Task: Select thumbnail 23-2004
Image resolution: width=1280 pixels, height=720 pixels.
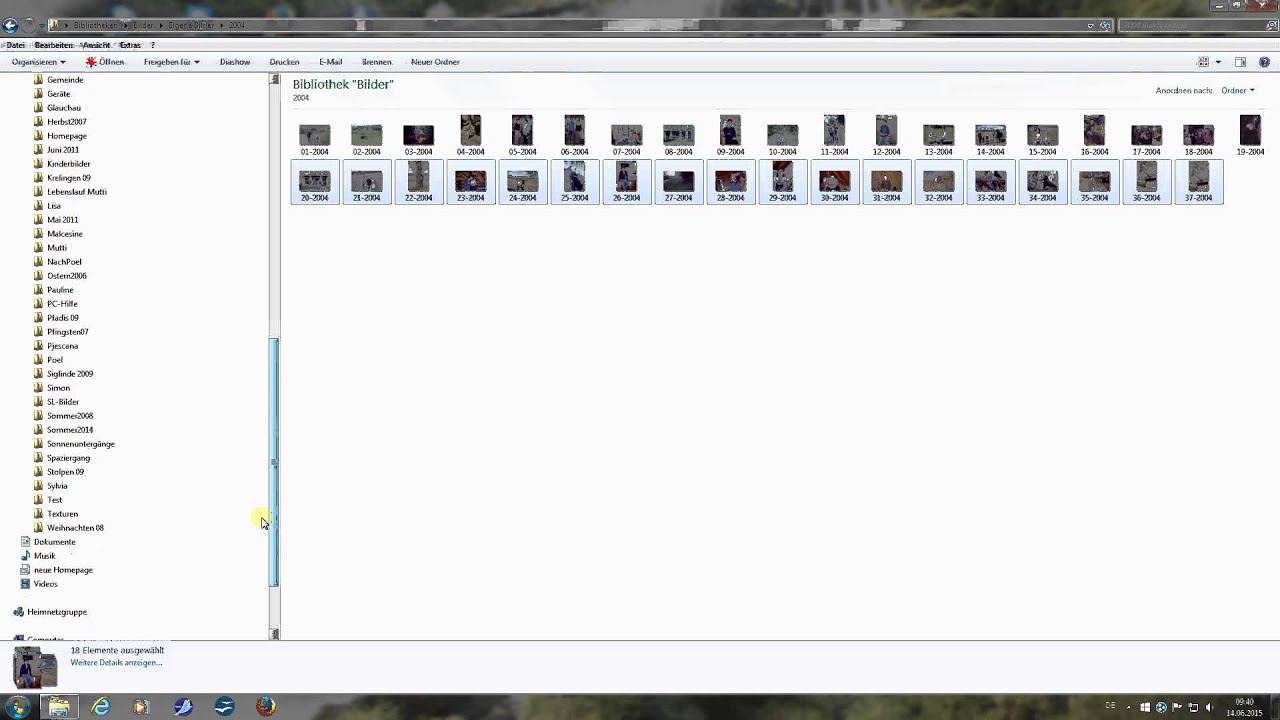Action: [470, 182]
